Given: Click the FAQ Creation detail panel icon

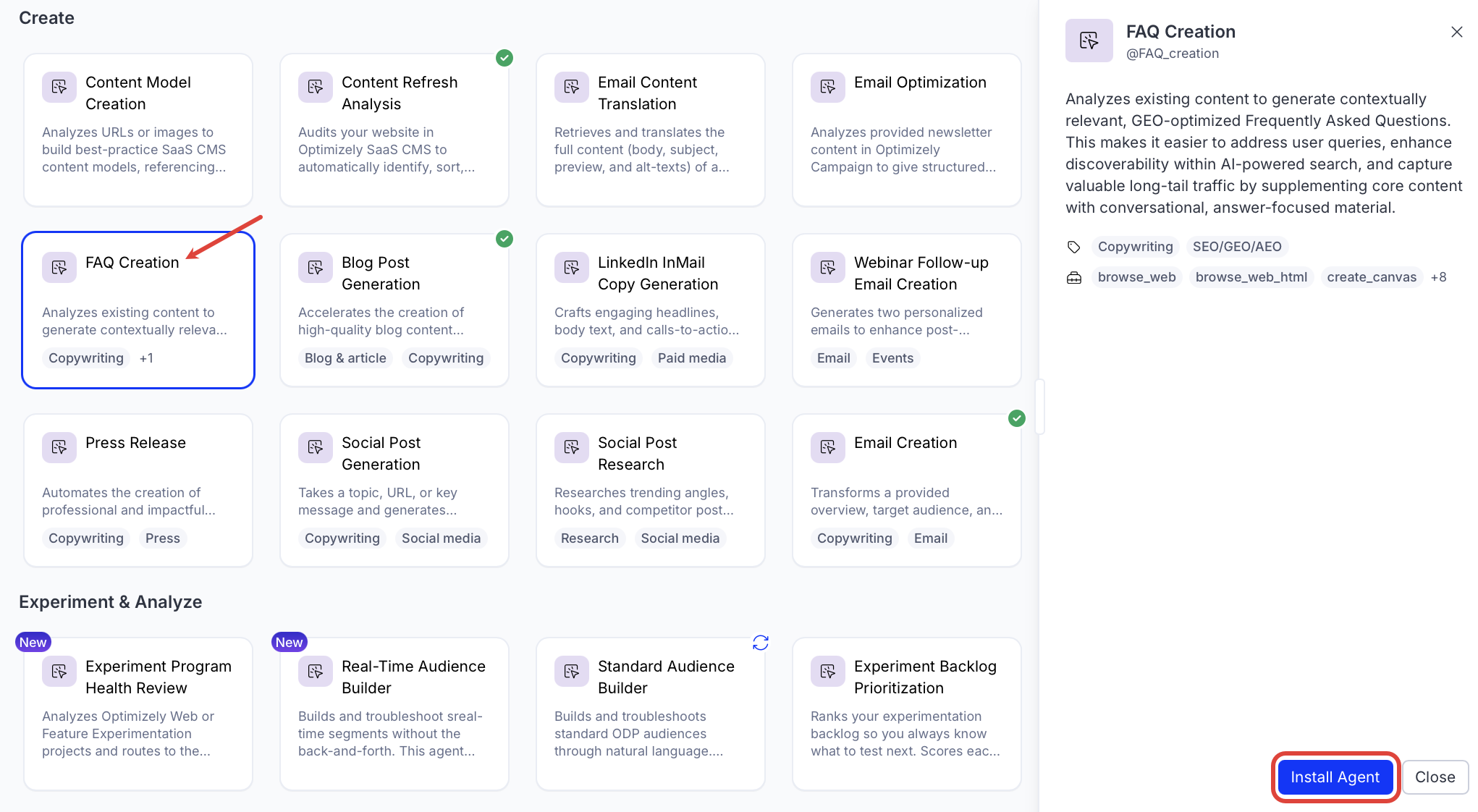Looking at the screenshot, I should pyautogui.click(x=1089, y=41).
